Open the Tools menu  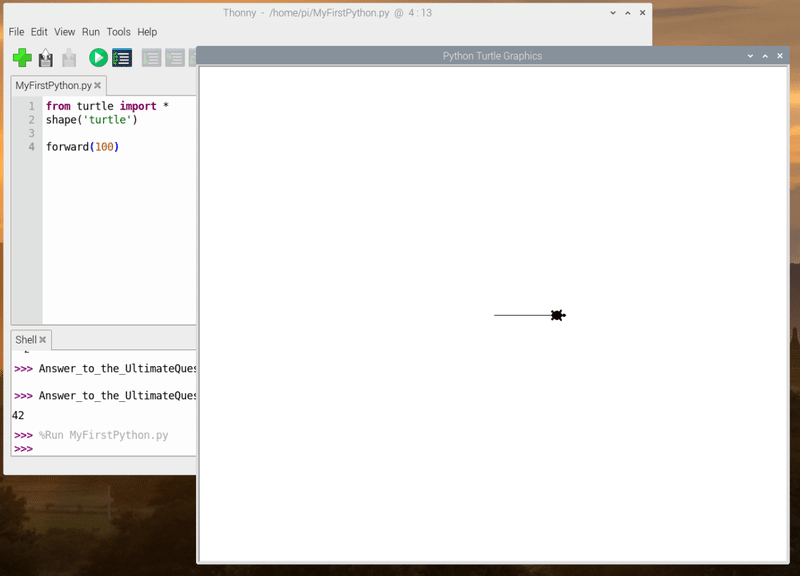(118, 32)
